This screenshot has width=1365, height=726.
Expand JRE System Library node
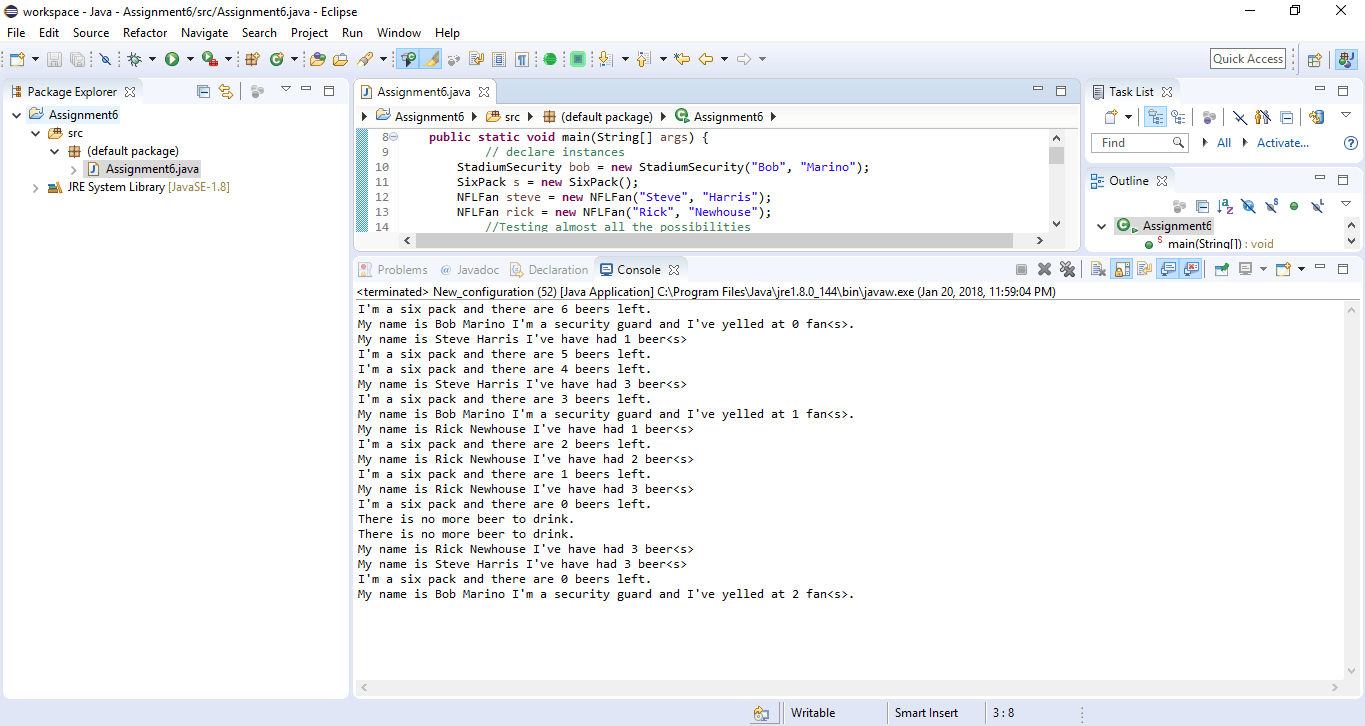[x=36, y=187]
